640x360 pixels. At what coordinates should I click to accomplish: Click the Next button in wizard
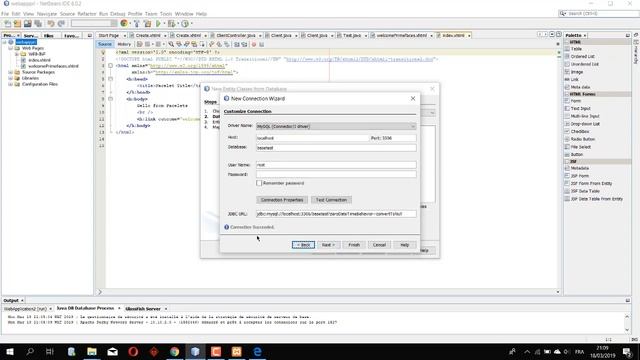click(328, 245)
